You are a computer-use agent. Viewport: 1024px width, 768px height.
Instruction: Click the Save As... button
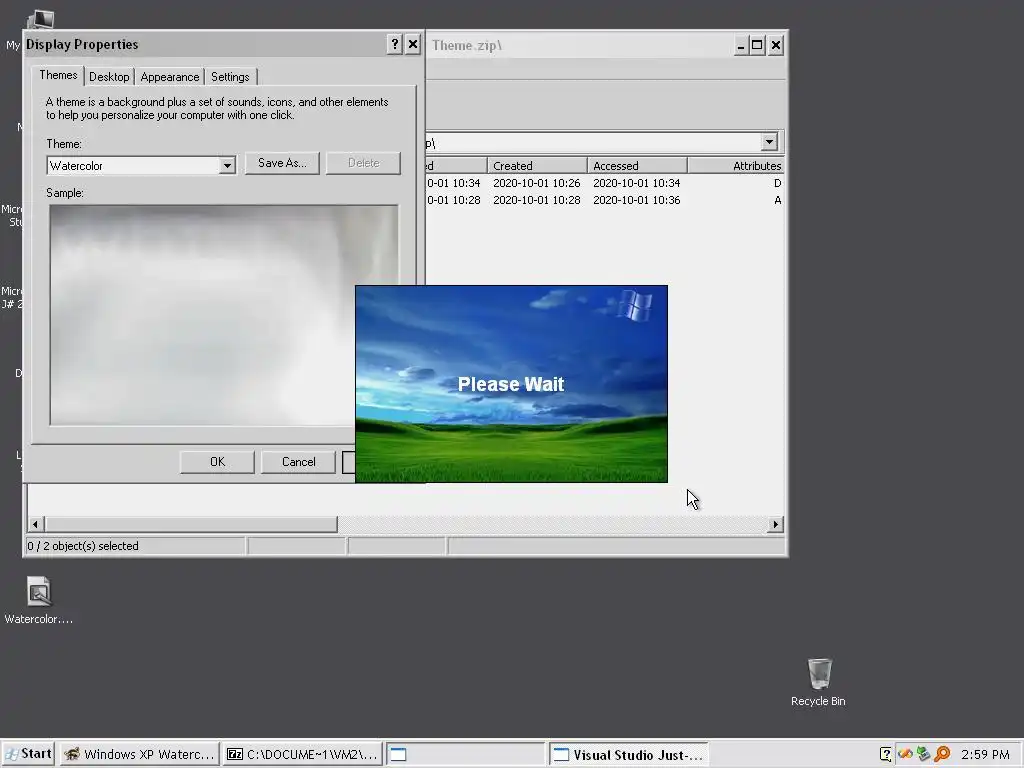(x=282, y=163)
